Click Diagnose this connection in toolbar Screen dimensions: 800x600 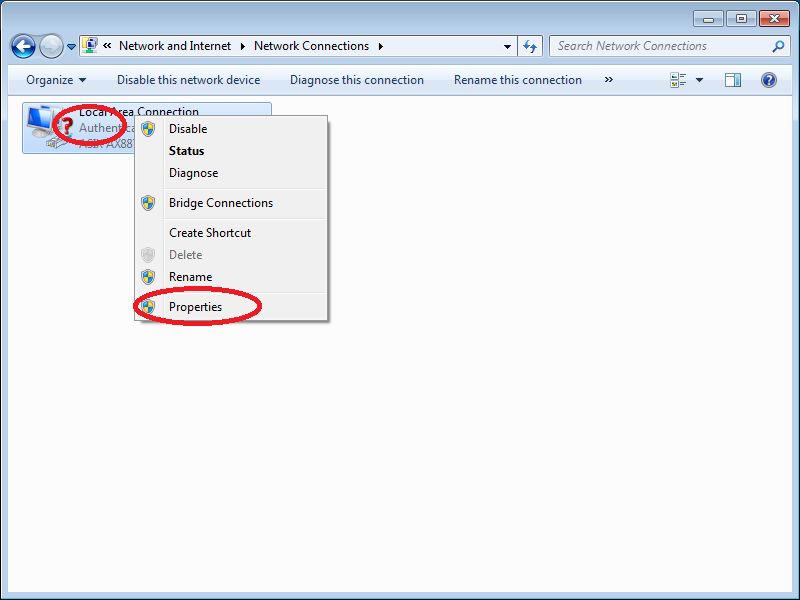[357, 80]
